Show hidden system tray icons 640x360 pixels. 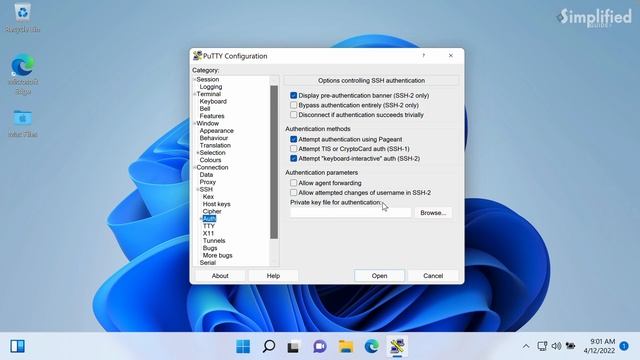tap(526, 347)
